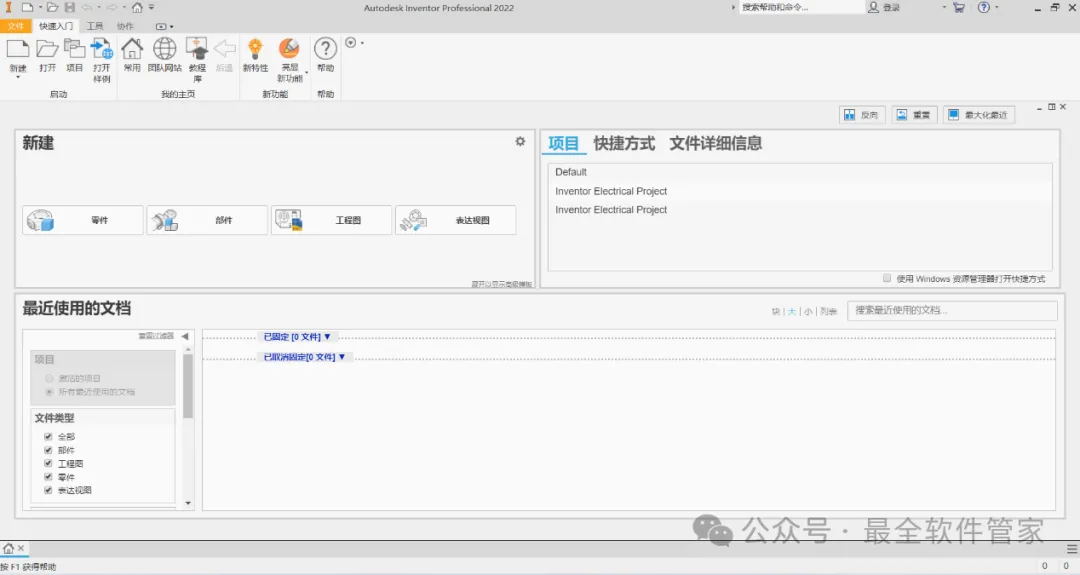
Task: Expand the 已固定 [0 文件] section
Action: pyautogui.click(x=297, y=337)
